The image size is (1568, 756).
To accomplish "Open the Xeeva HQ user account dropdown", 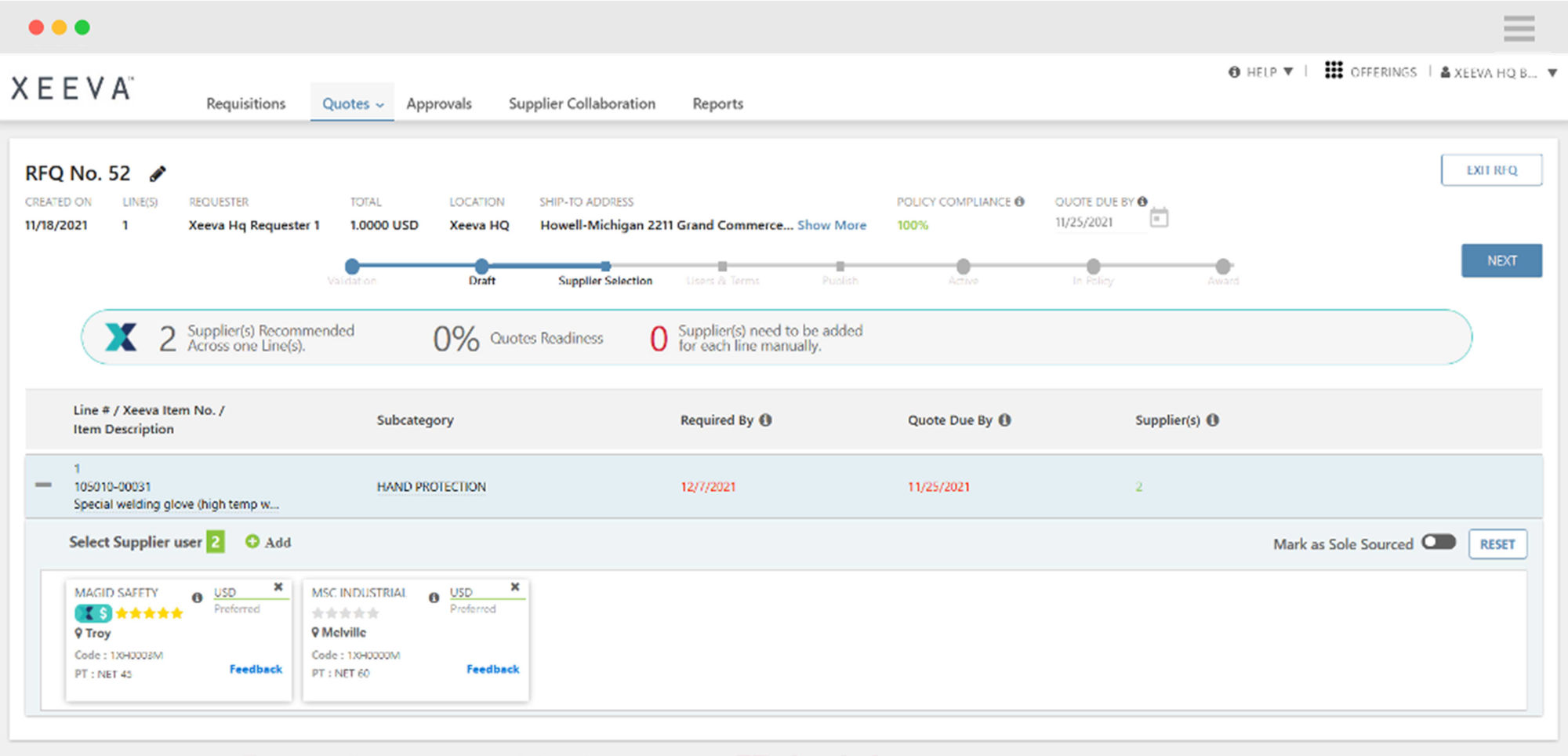I will click(1497, 73).
